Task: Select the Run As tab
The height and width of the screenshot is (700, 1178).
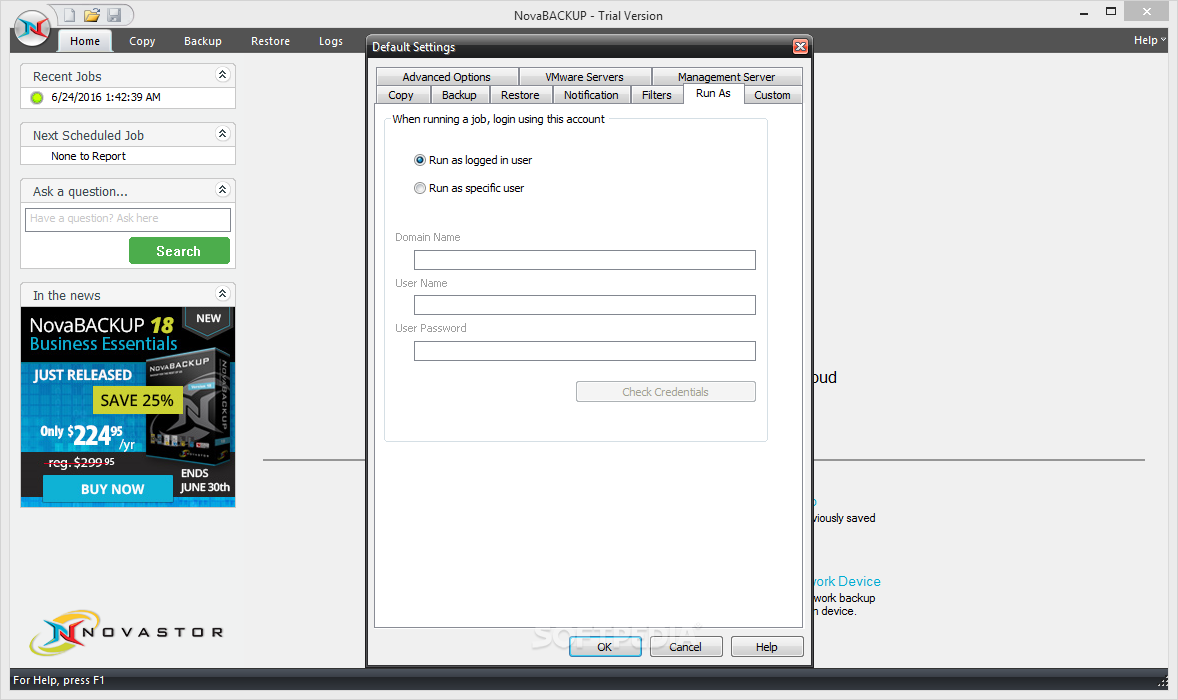Action: (713, 93)
